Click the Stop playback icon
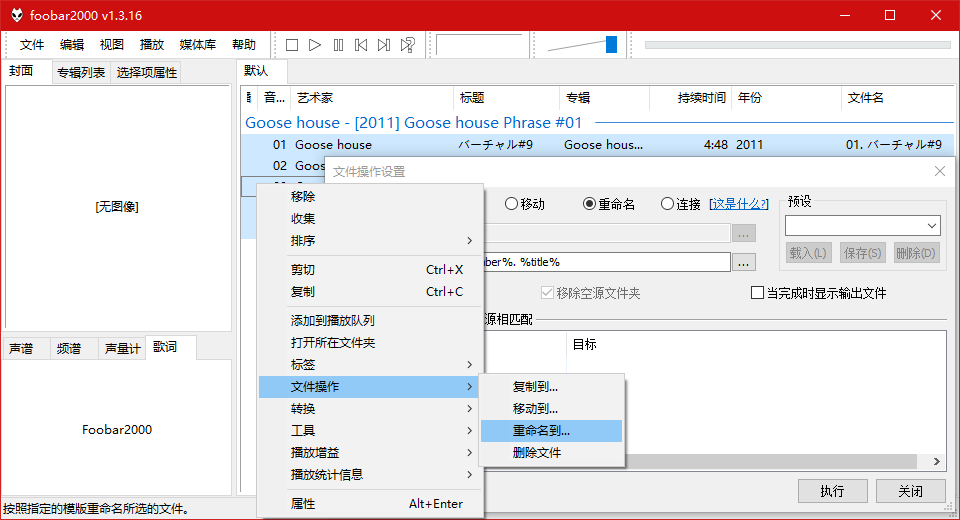This screenshot has width=960, height=520. (x=292, y=45)
